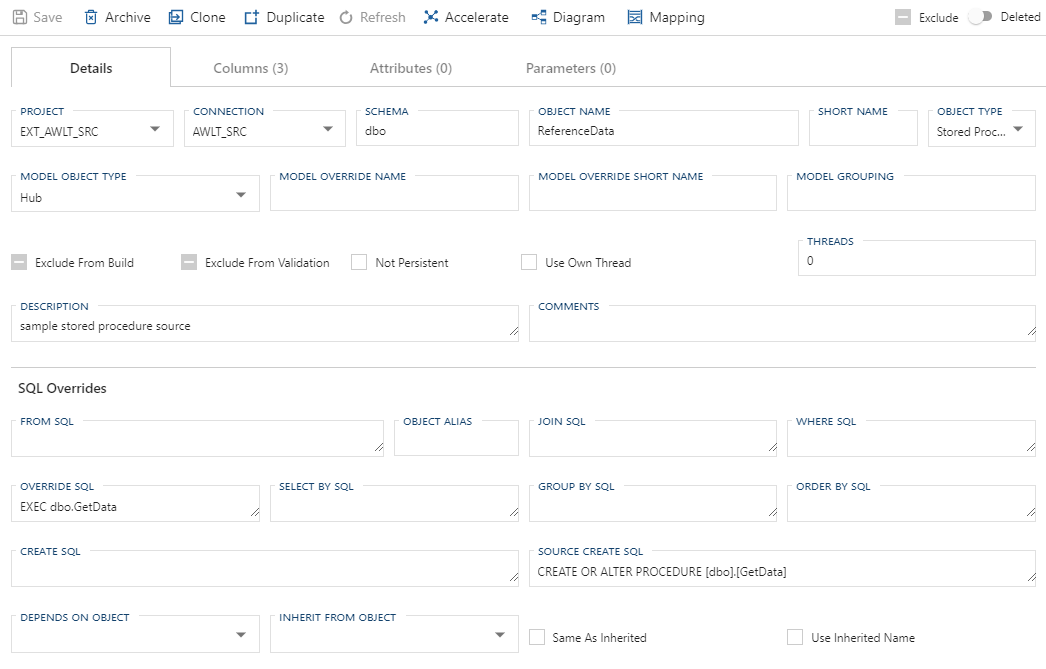Click the Save floppy disk icon
This screenshot has width=1046, height=669.
point(21,17)
